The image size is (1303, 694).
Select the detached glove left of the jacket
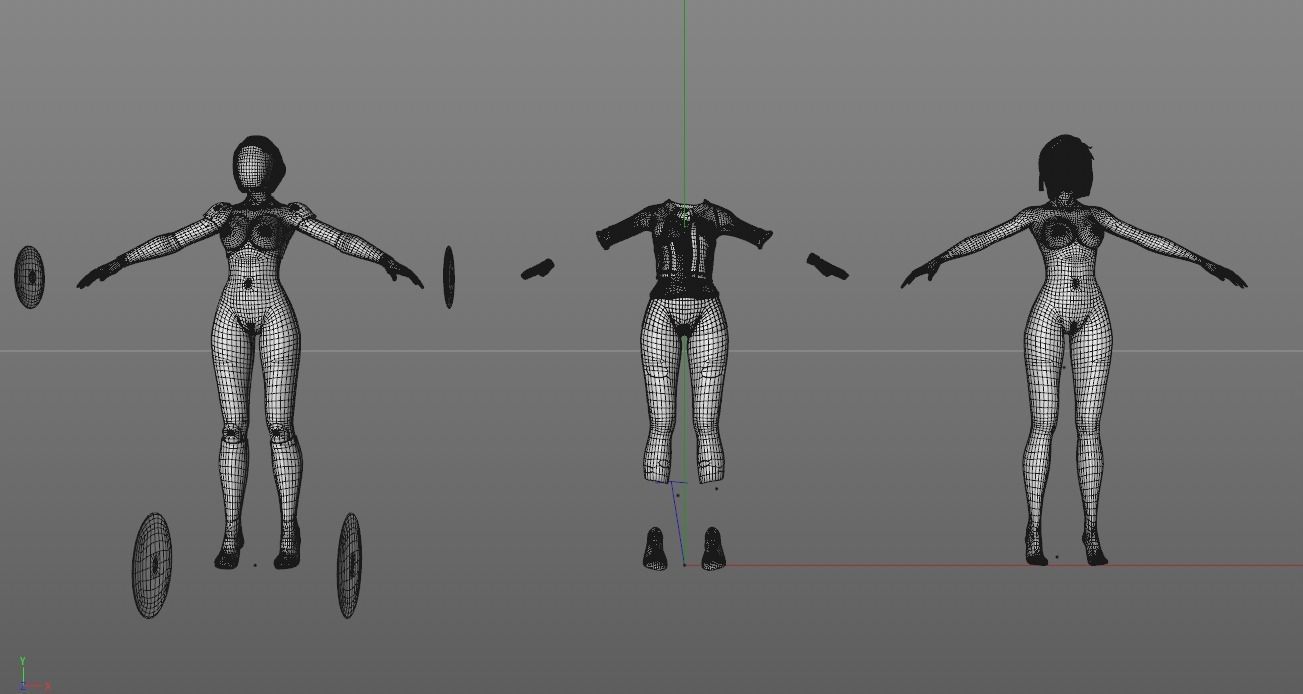[538, 270]
